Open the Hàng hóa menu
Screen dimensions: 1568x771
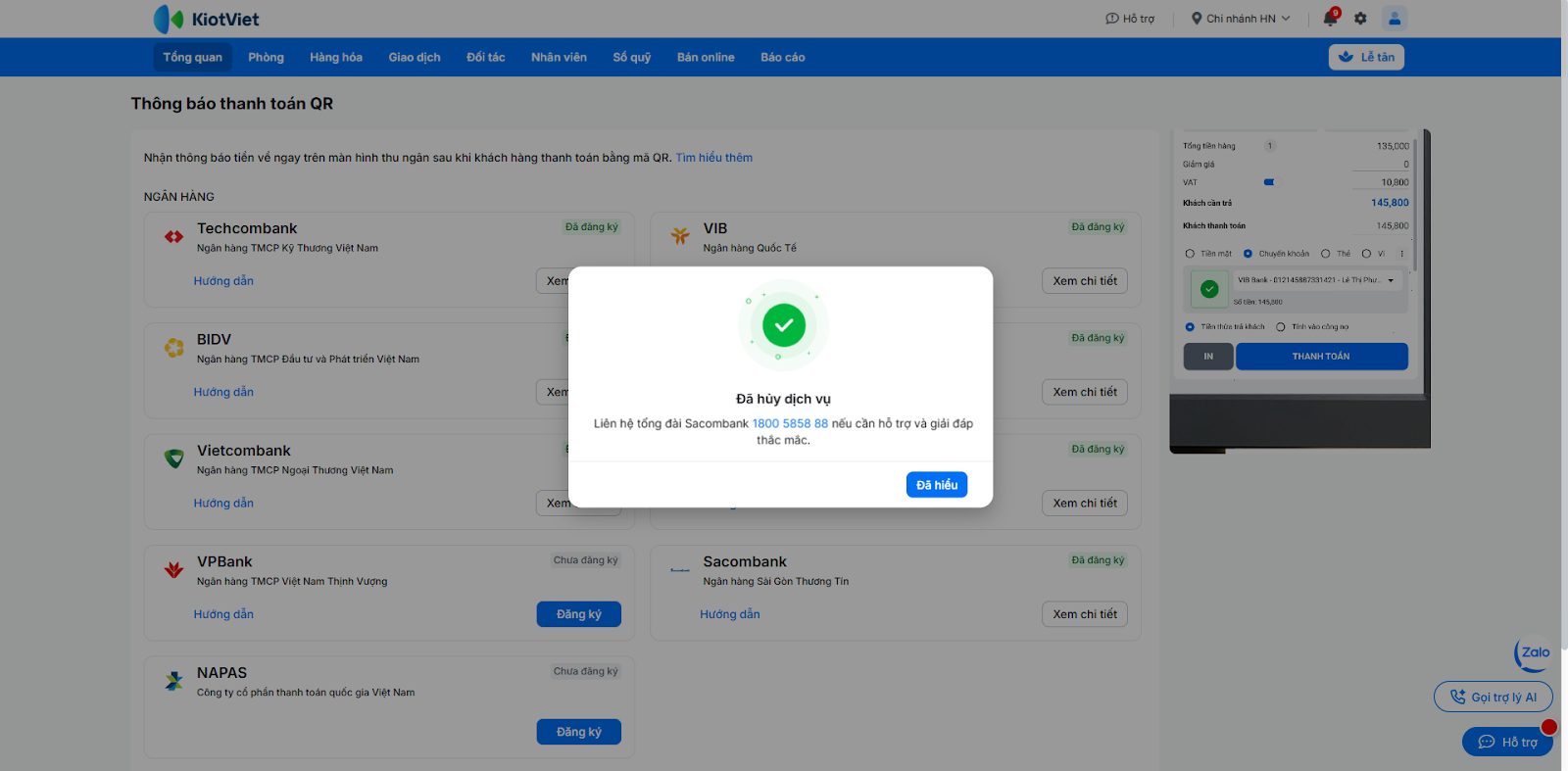pos(336,57)
